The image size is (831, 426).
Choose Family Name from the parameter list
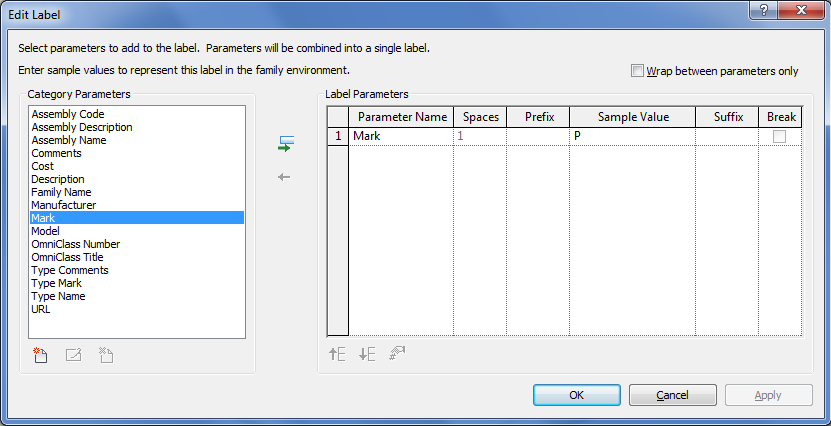coord(61,192)
